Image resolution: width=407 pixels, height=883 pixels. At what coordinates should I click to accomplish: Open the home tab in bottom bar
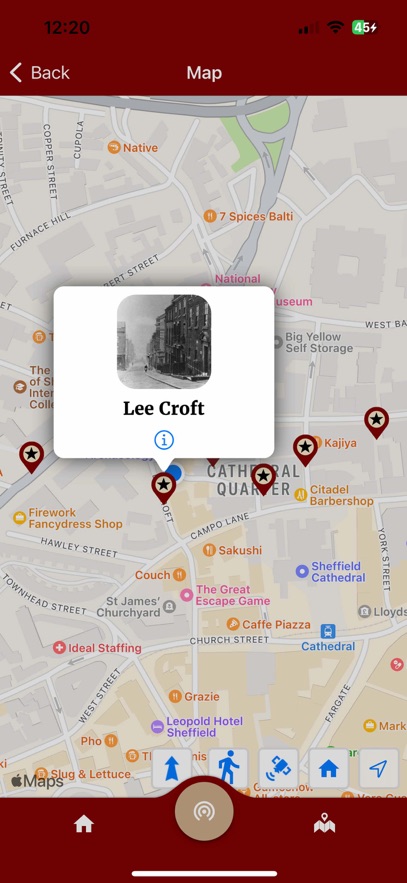click(x=83, y=824)
